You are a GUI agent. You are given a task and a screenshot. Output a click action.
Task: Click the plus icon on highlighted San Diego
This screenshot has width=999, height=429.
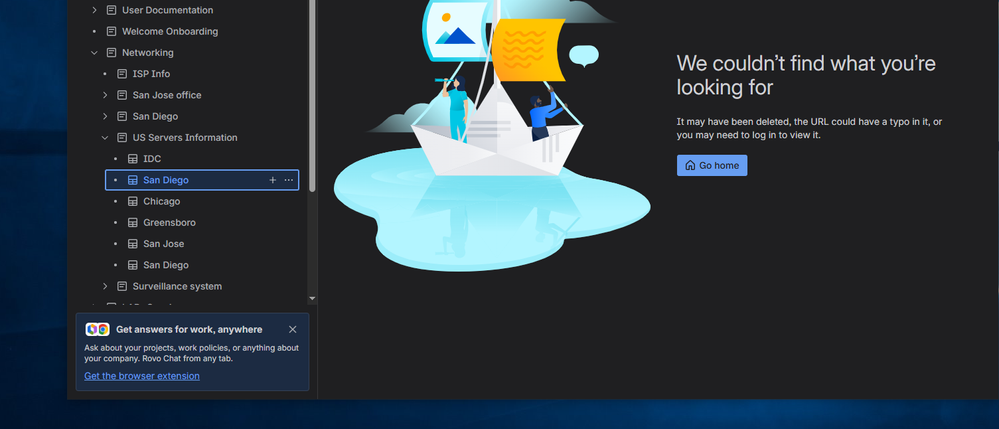pyautogui.click(x=273, y=180)
